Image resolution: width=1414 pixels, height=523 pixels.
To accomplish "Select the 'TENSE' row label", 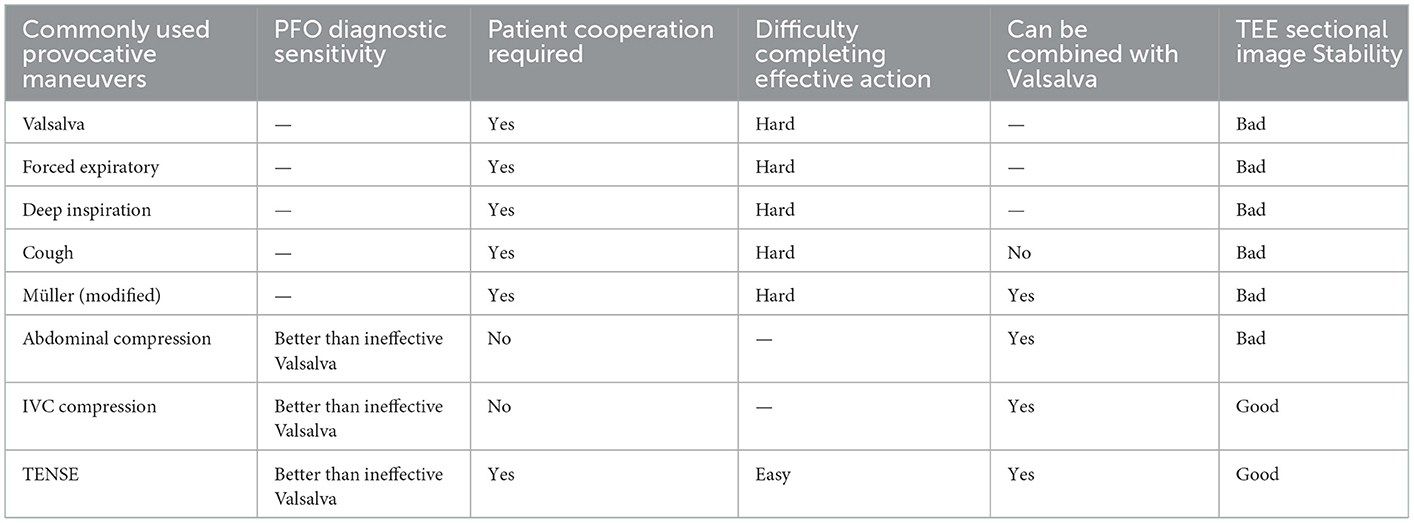I will (x=50, y=475).
